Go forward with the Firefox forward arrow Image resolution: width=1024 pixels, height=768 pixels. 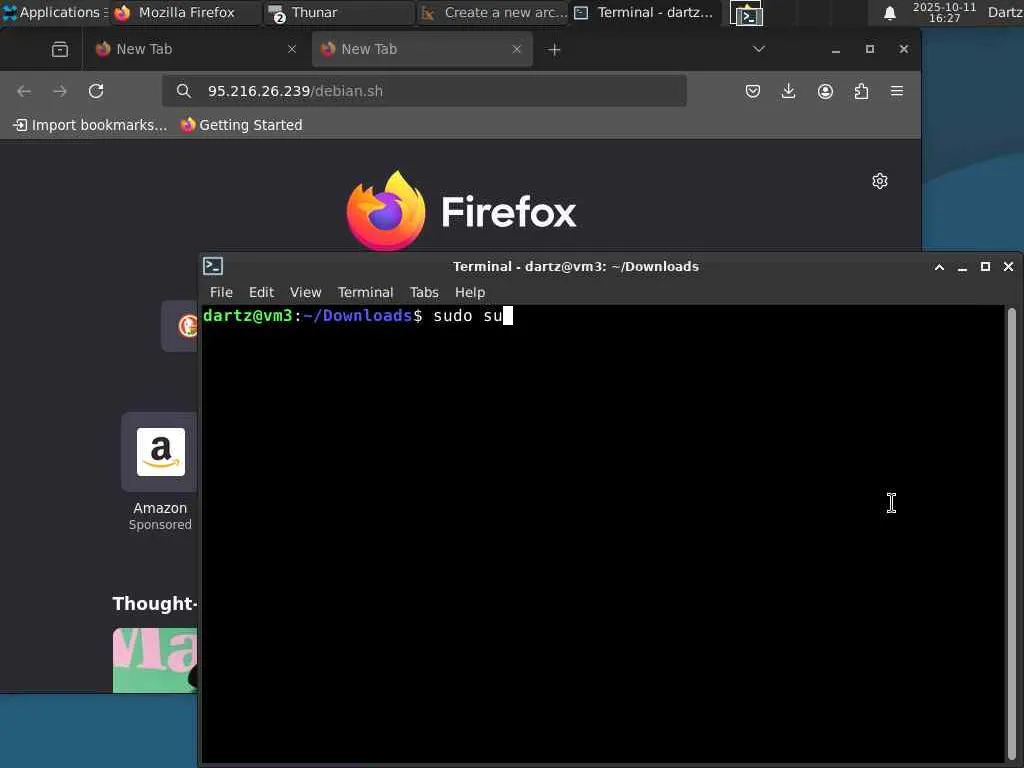click(60, 91)
